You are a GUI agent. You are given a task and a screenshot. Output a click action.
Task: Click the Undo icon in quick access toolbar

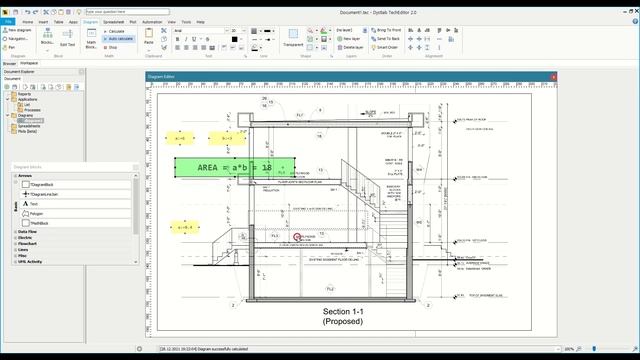pos(27,12)
